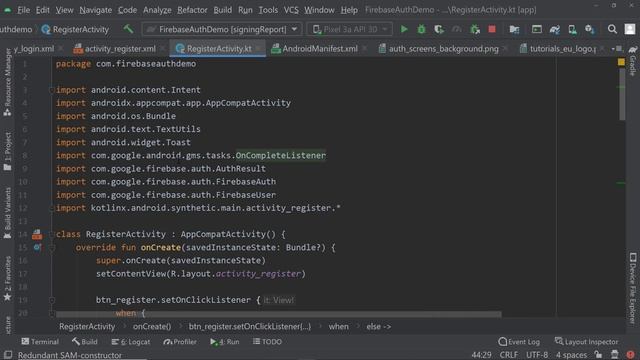
Task: Open the Tools menu
Action: click(268, 10)
